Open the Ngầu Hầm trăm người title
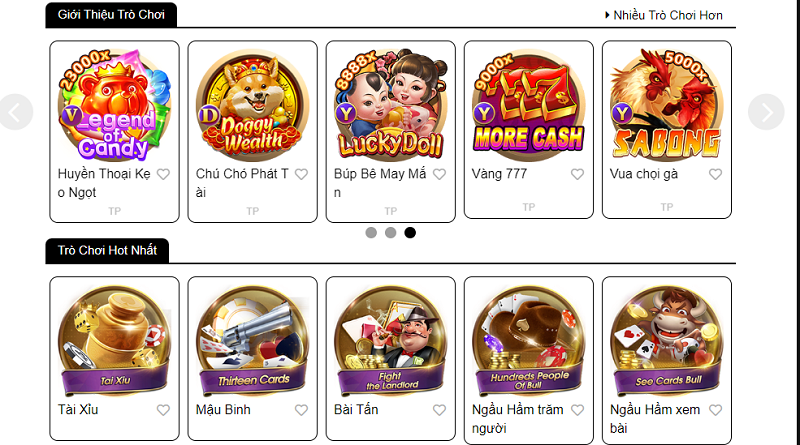The width and height of the screenshot is (800, 445). point(518,419)
